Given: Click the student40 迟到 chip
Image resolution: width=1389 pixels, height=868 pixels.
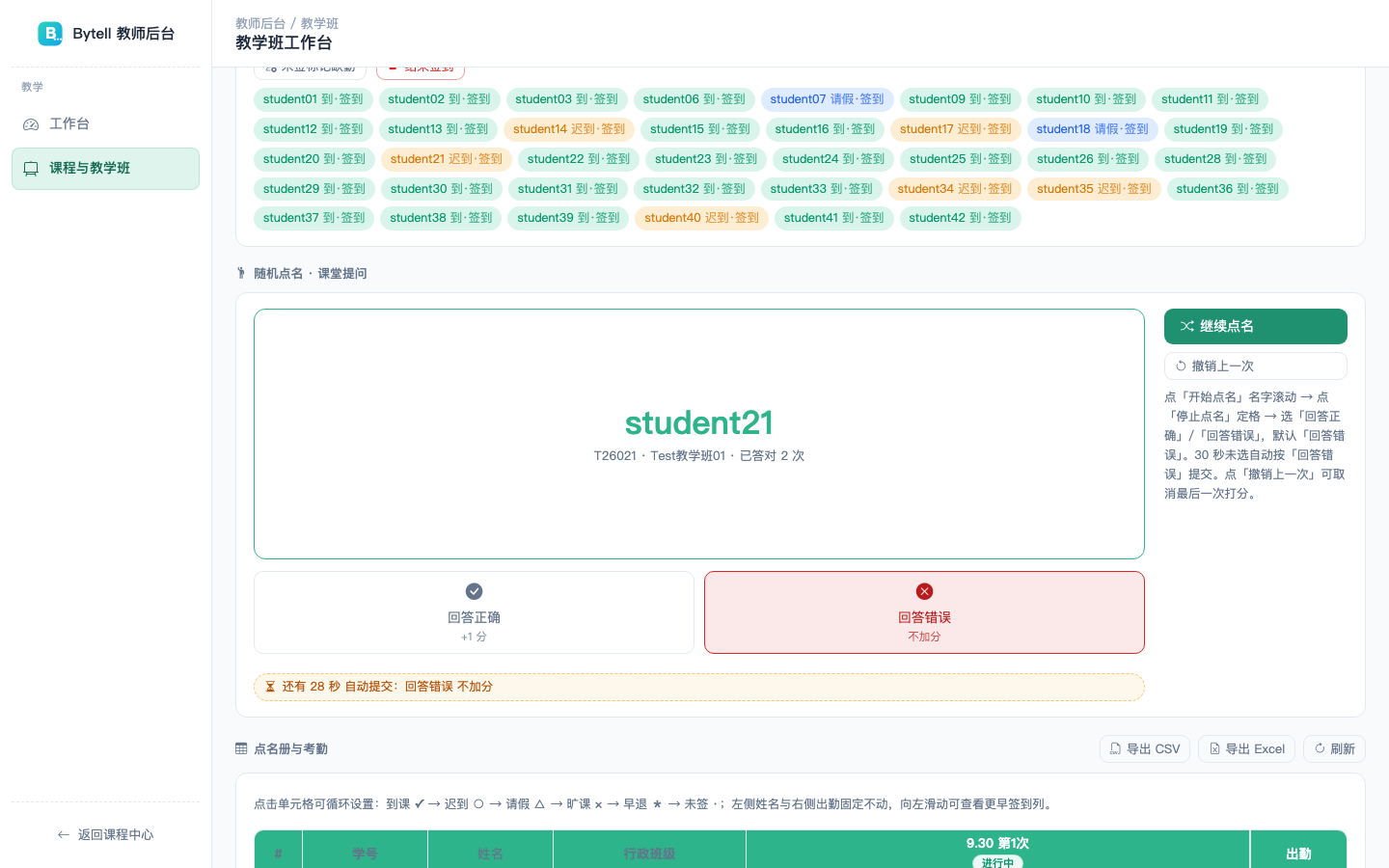Looking at the screenshot, I should 702,218.
